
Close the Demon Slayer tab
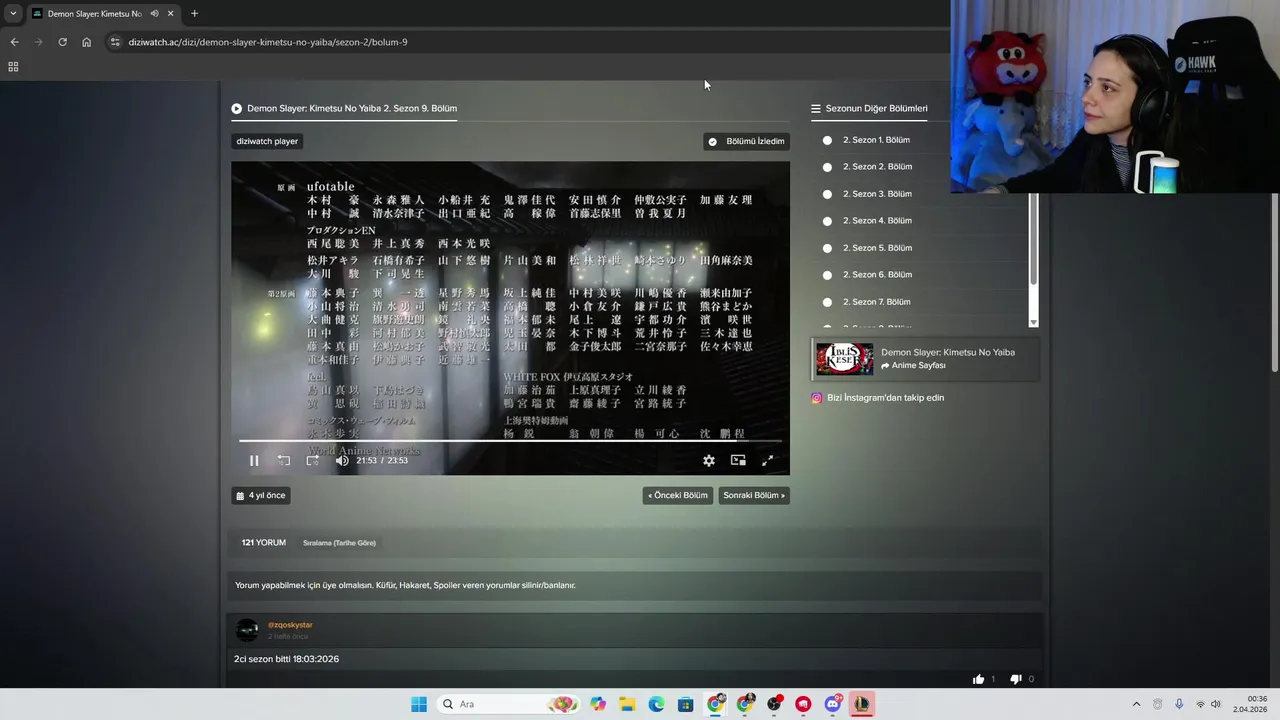(171, 13)
